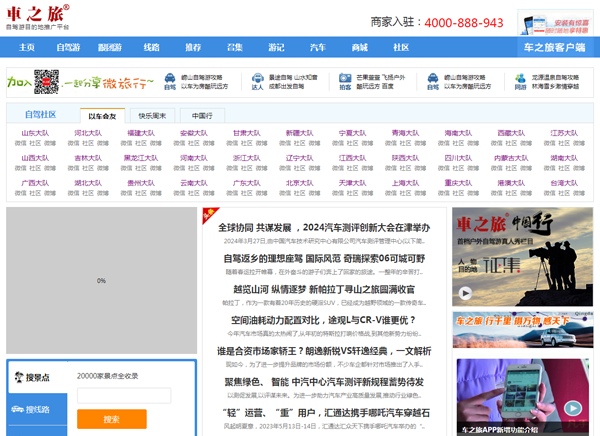The height and width of the screenshot is (436, 600).
Task: Open 四川大队 link
Action: click(458, 158)
